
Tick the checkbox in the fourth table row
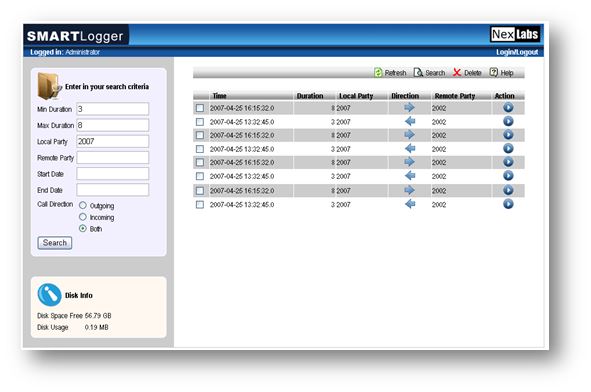pos(200,149)
